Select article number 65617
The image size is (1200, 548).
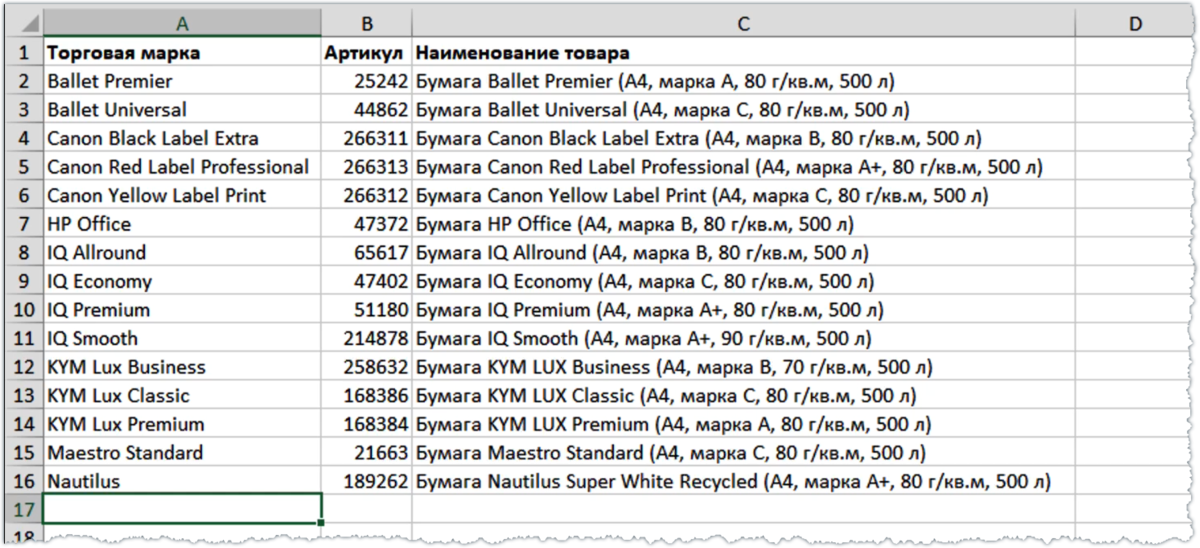[x=367, y=253]
